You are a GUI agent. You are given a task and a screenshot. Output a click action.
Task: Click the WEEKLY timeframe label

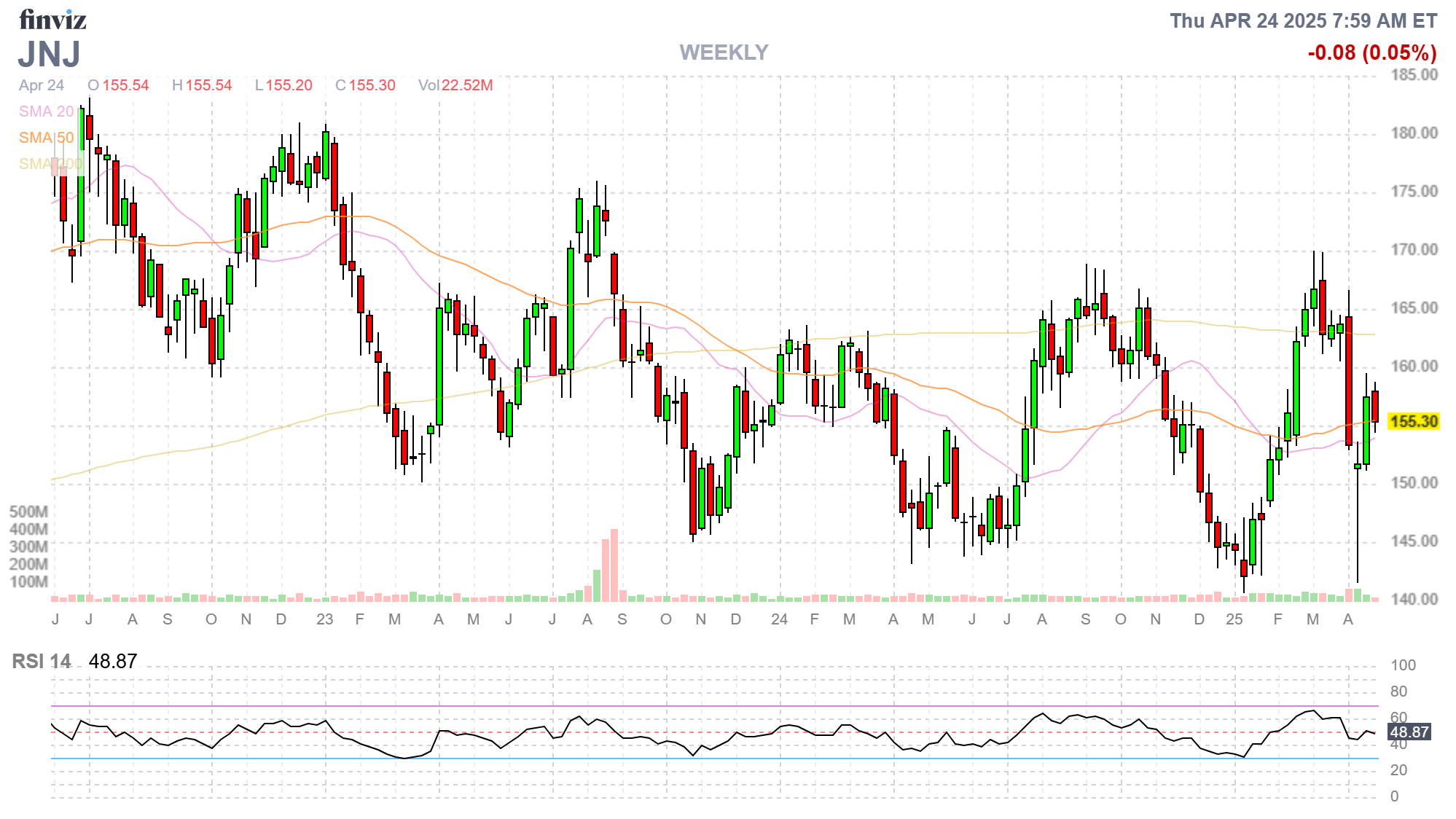click(x=724, y=52)
